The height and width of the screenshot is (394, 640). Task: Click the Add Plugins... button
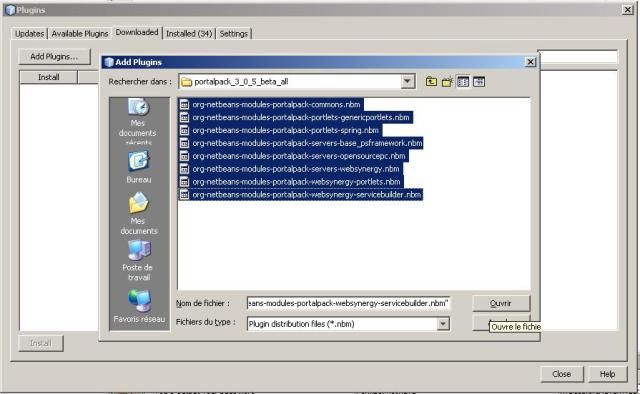pos(54,57)
